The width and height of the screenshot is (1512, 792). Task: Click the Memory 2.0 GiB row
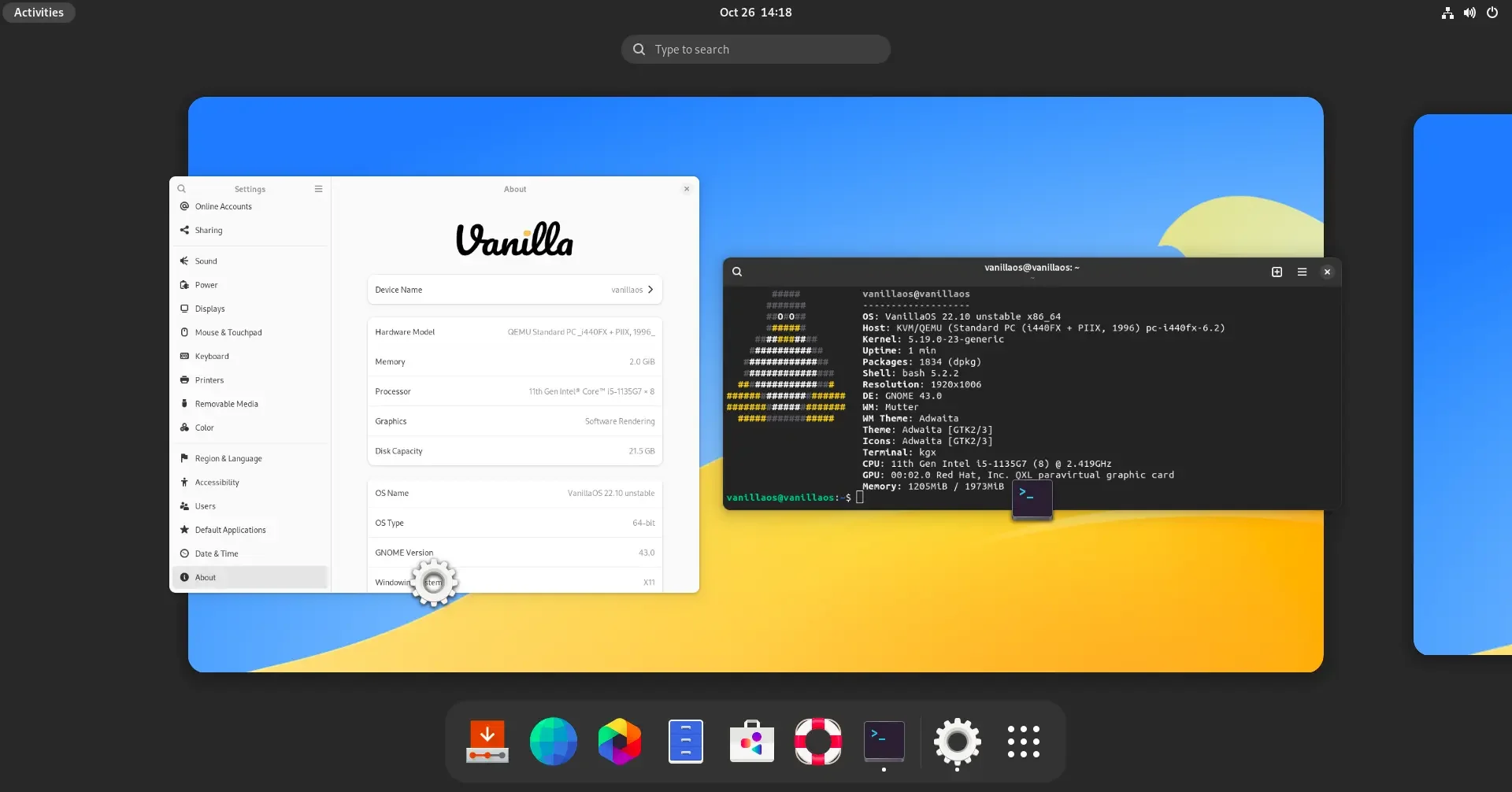[515, 362]
